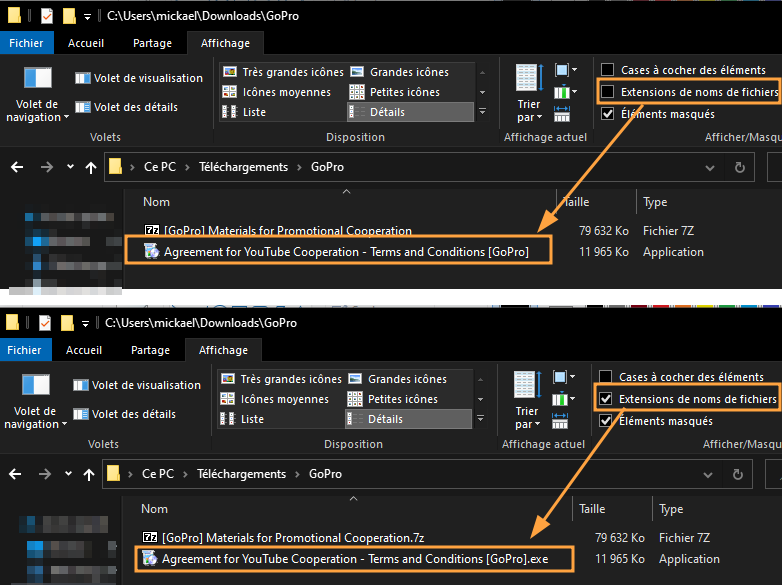Open group-by dropdown icon in bottom window

coord(564,378)
